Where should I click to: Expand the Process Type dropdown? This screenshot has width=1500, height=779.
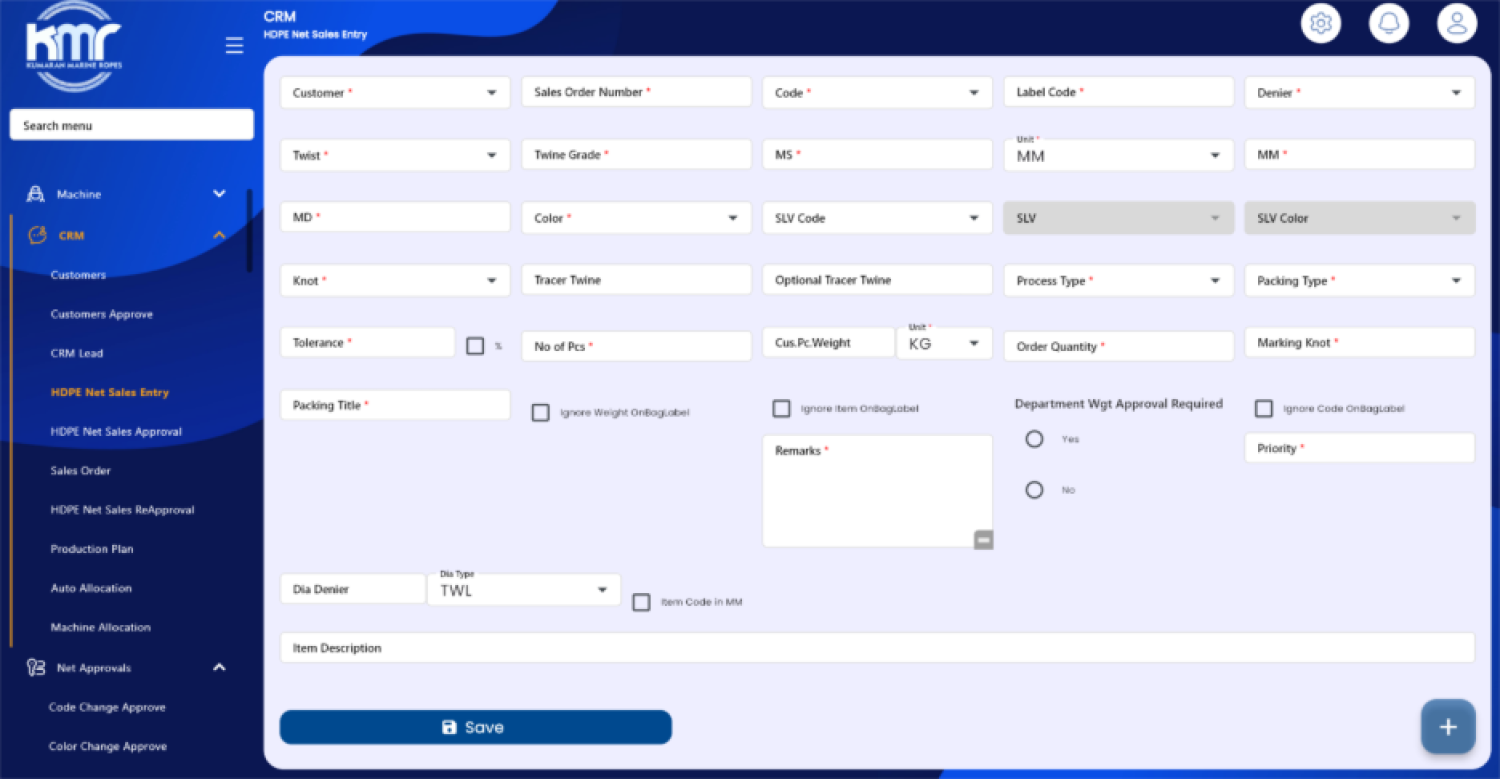(1118, 281)
